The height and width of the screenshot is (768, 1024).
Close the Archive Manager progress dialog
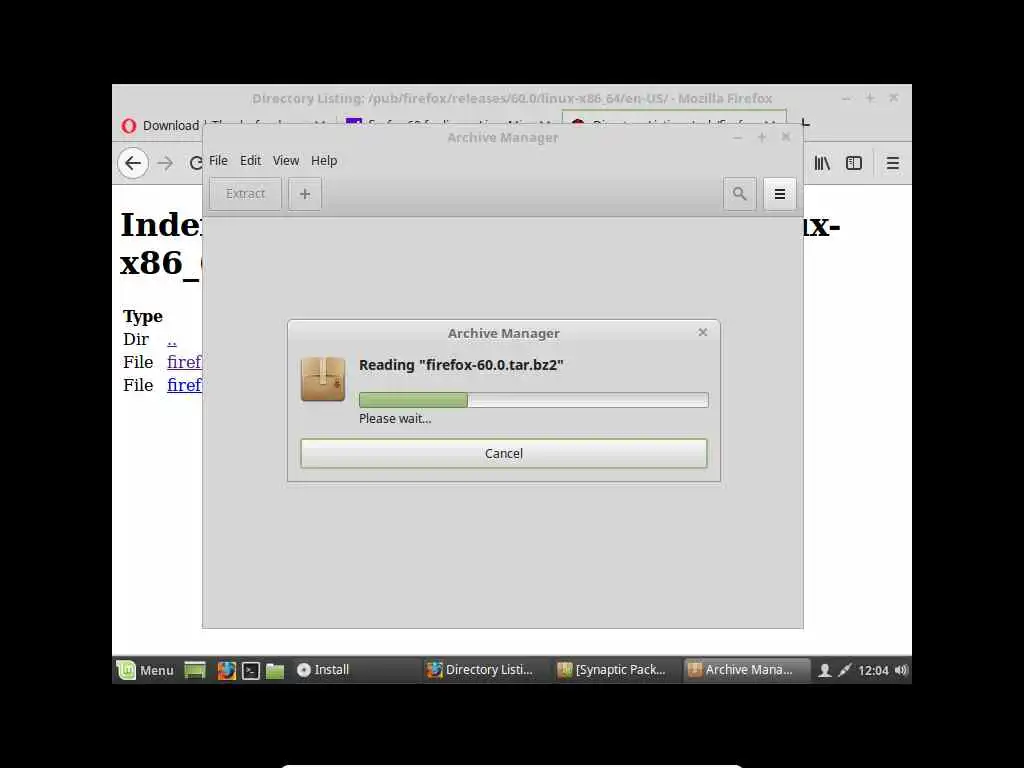[703, 332]
